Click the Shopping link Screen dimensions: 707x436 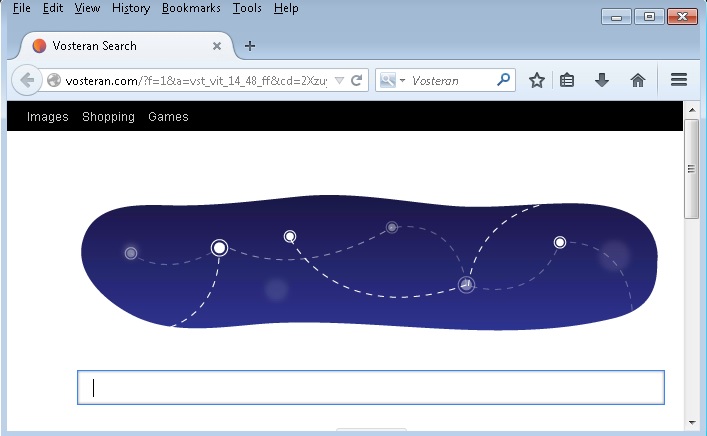[108, 117]
